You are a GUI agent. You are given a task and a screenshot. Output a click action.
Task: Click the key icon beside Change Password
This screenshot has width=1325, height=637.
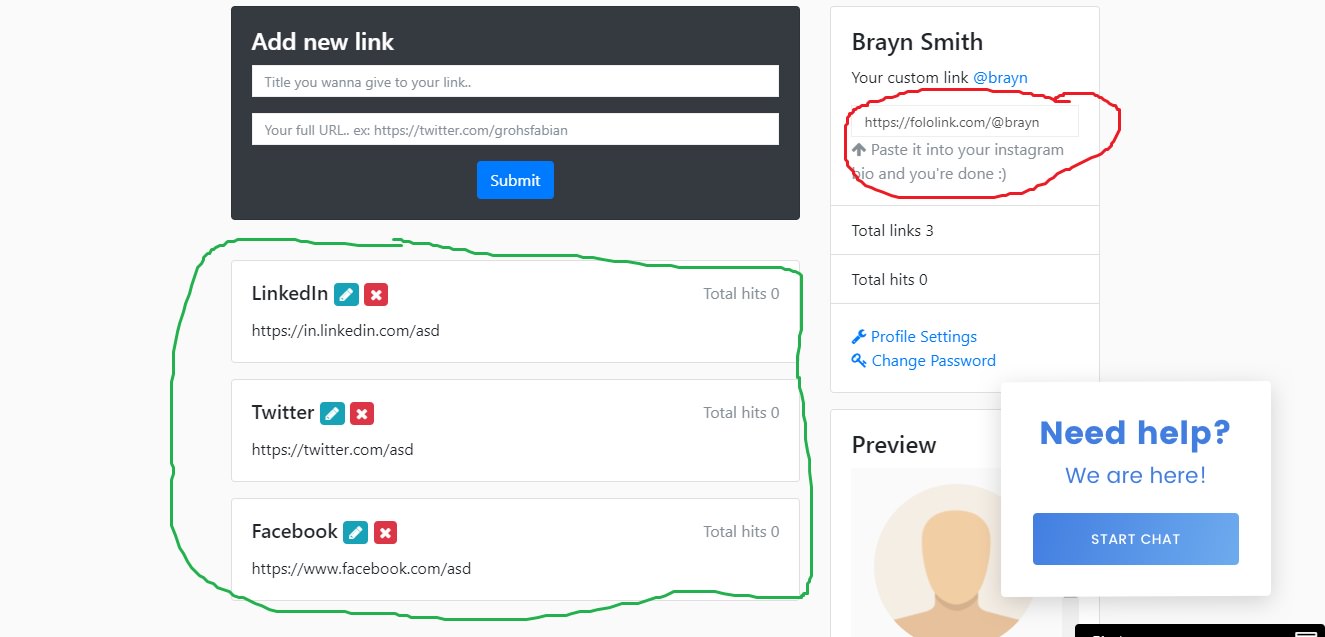tap(859, 361)
